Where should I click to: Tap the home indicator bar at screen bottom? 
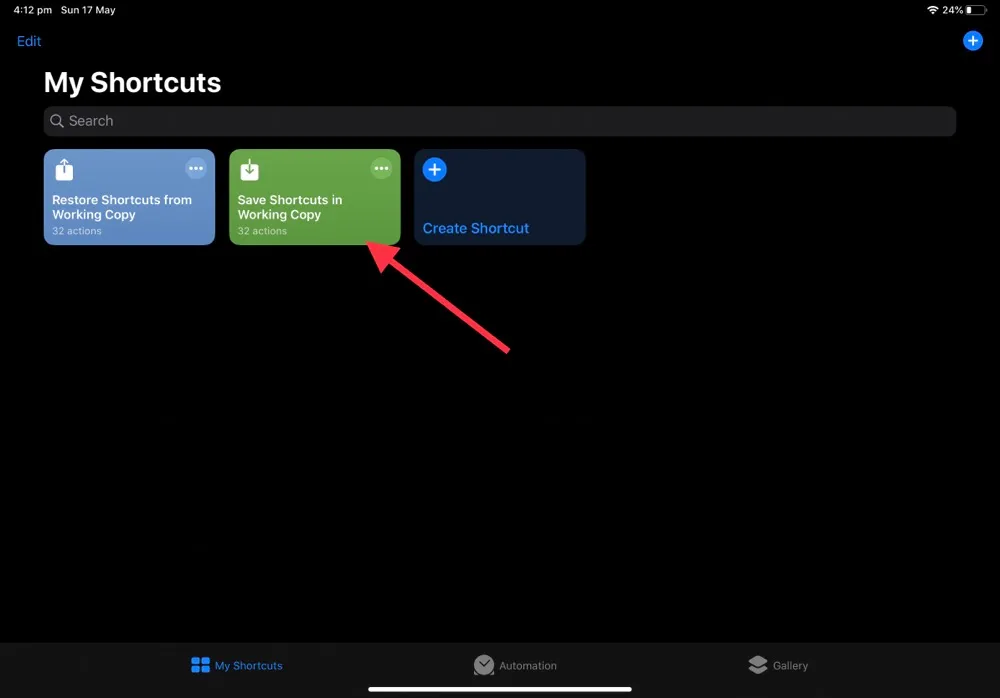tap(500, 687)
